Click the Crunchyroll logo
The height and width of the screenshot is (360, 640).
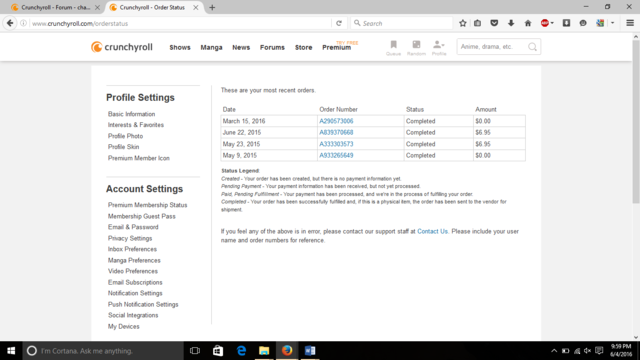pyautogui.click(x=122, y=47)
